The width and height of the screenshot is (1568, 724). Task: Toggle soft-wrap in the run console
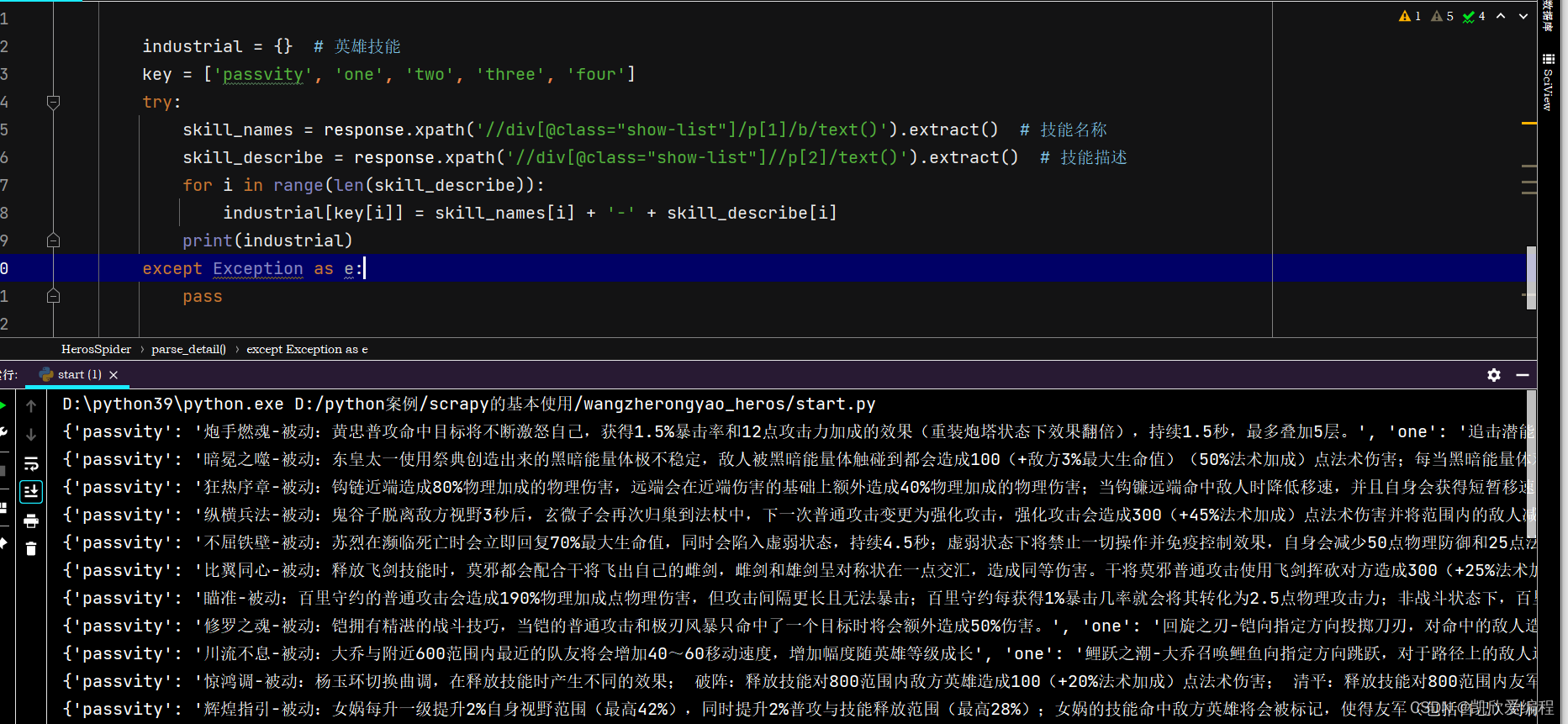click(x=31, y=463)
